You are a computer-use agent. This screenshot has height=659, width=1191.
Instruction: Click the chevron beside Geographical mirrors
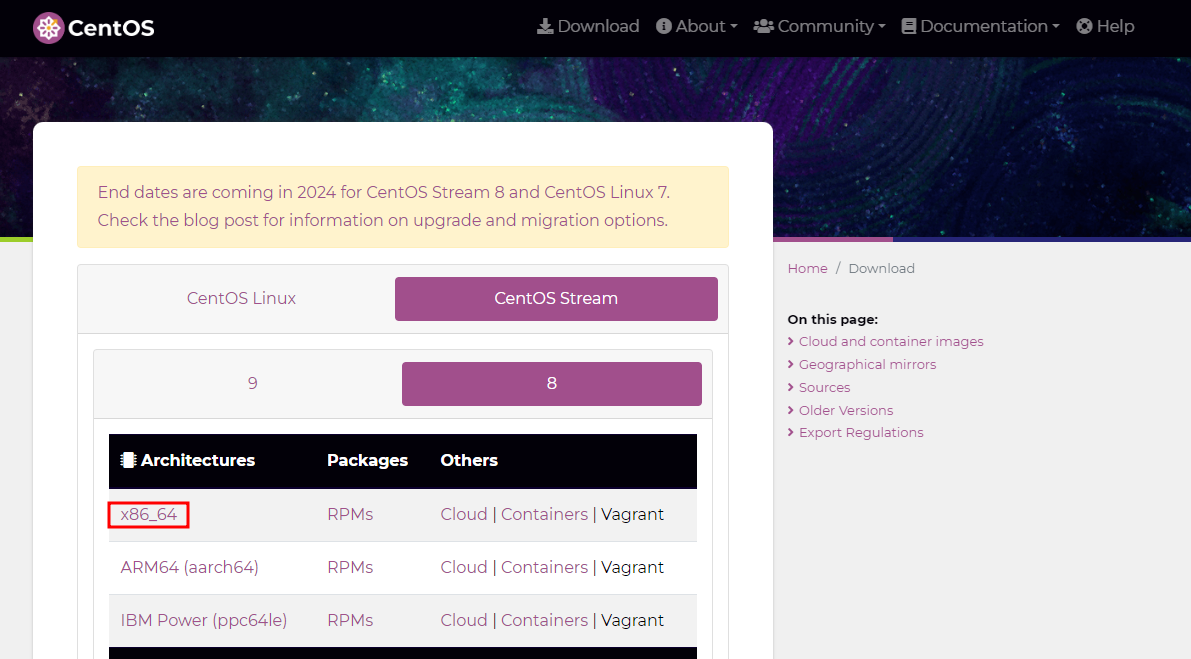tap(791, 364)
